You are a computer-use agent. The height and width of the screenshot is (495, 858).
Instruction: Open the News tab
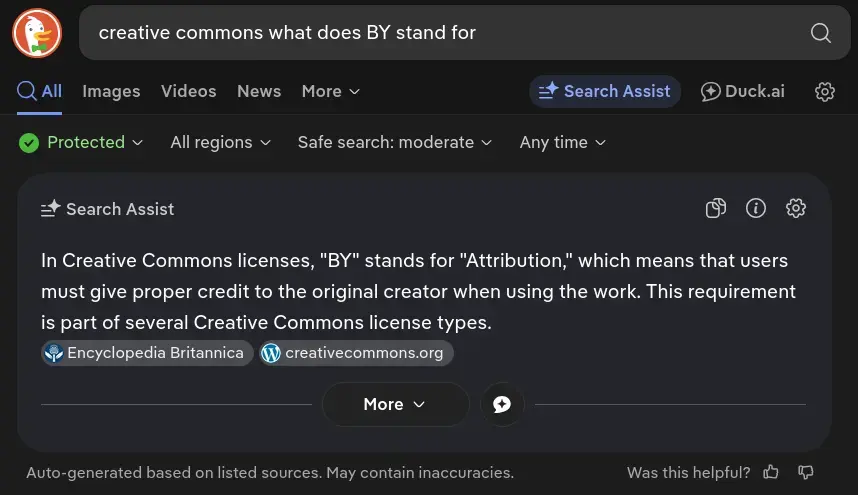pyautogui.click(x=259, y=91)
